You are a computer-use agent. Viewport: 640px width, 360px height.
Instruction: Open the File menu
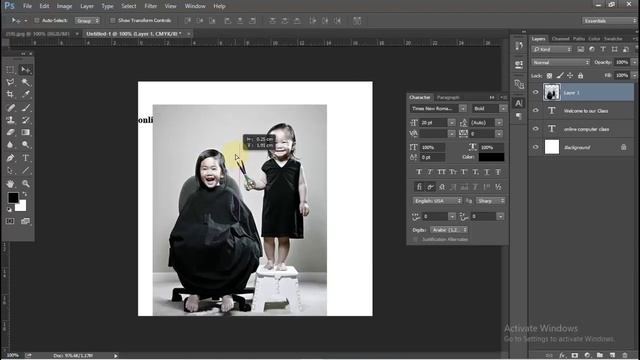pyautogui.click(x=27, y=6)
